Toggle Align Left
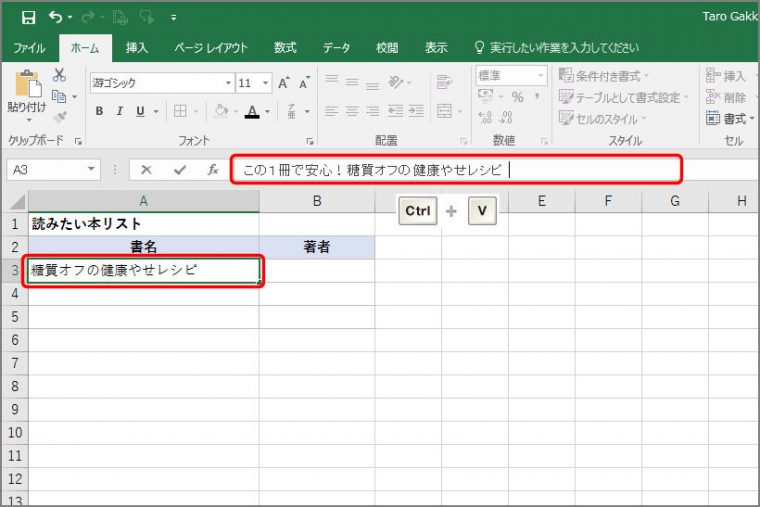Image resolution: width=760 pixels, height=507 pixels. click(332, 111)
